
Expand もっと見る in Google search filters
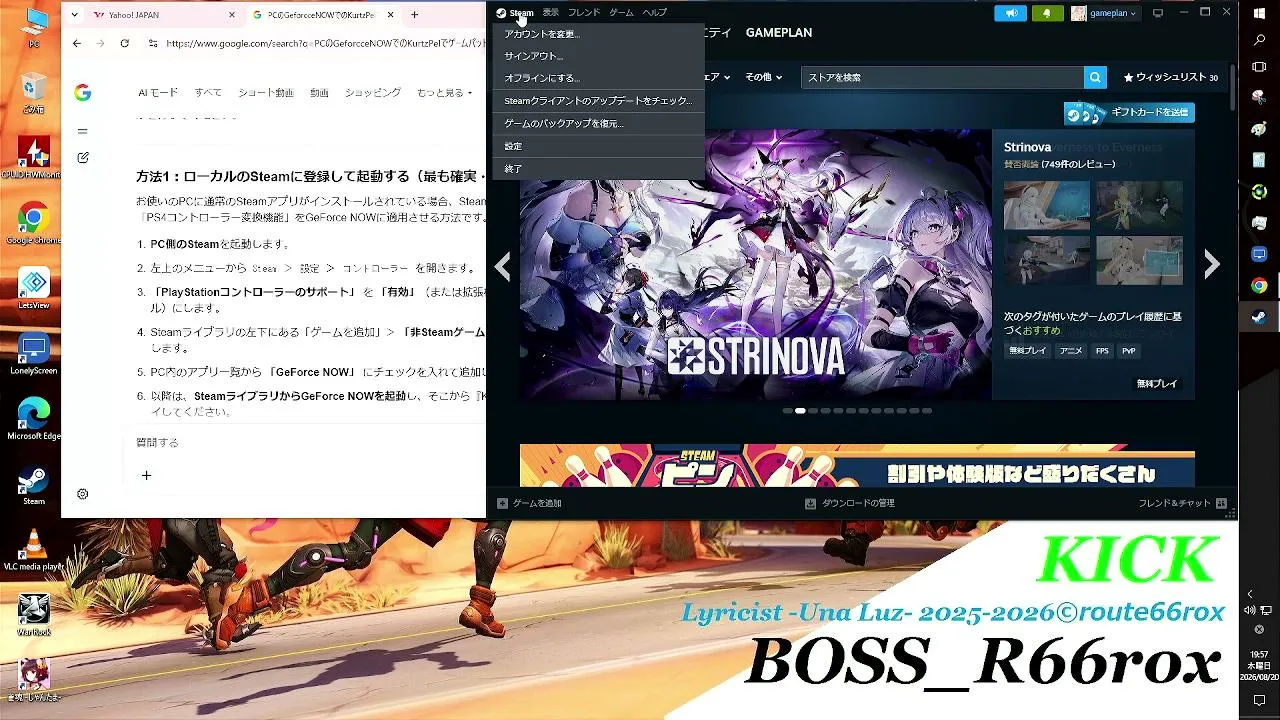pyautogui.click(x=445, y=93)
